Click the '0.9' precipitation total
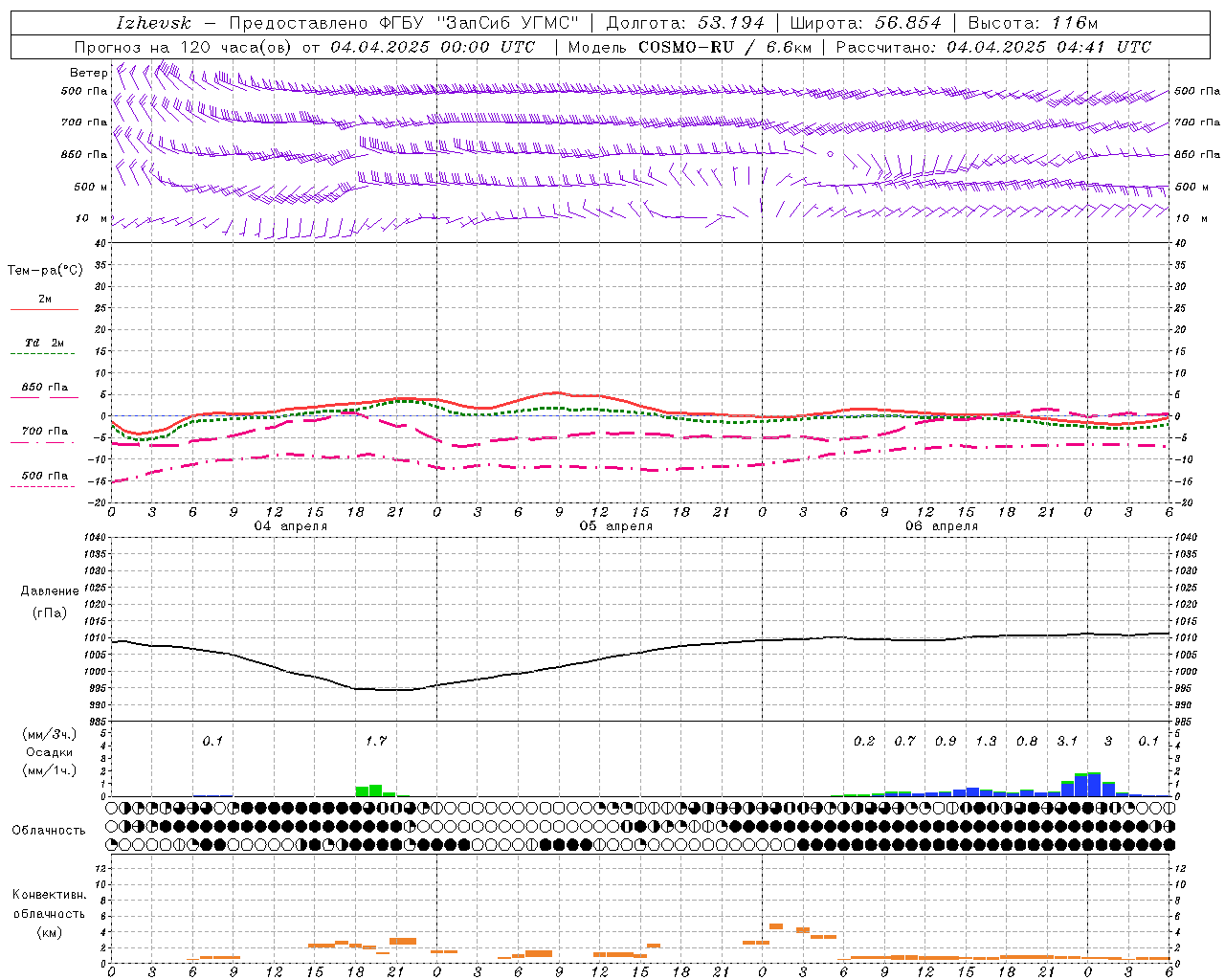Screen dimensions: 1225x980 tap(946, 741)
